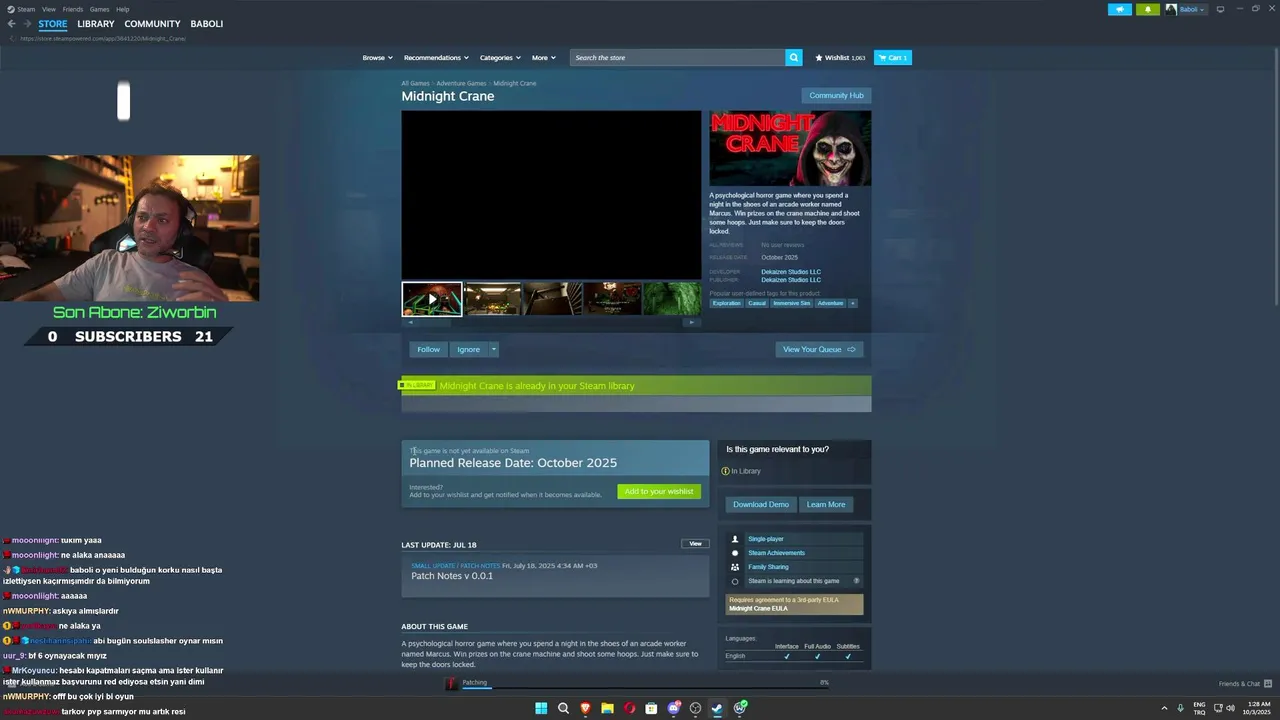
Task: Click the plus button to add tags
Action: pyautogui.click(x=853, y=303)
